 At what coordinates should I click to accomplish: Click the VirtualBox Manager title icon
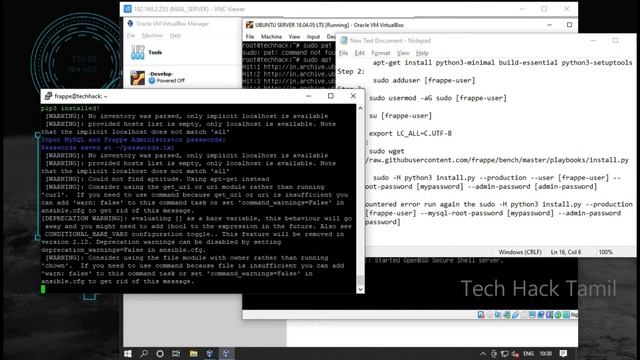pos(130,24)
